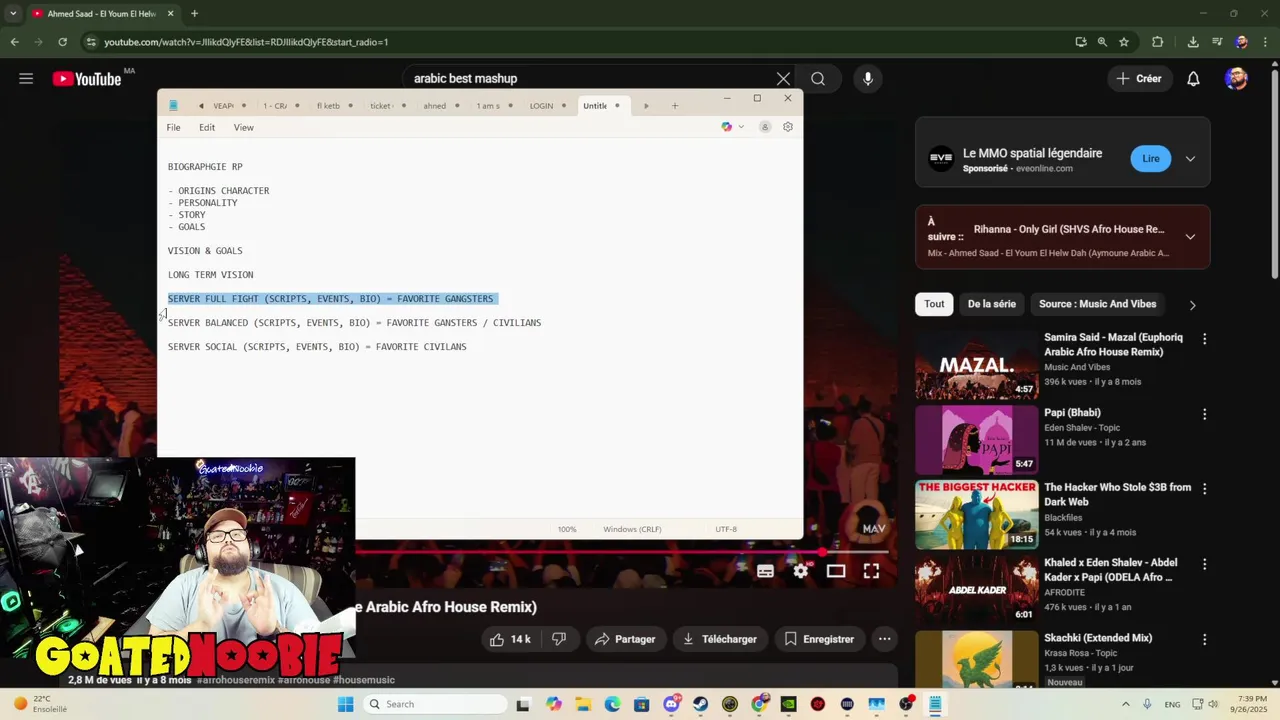Screen dimensions: 1280x720
Task: Open Steam from the taskbar
Action: point(700,704)
